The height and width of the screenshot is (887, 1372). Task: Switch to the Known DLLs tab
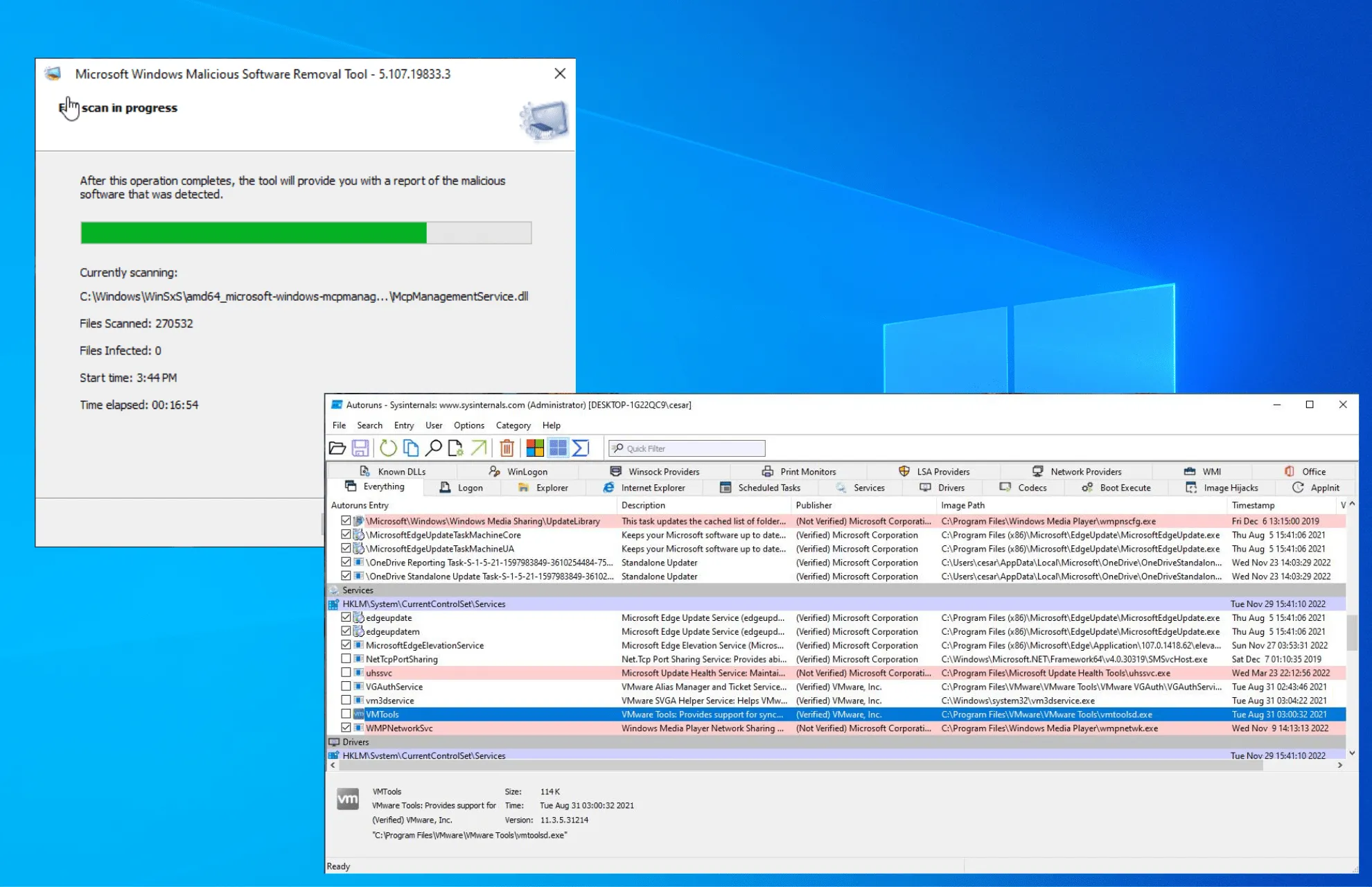coord(392,472)
